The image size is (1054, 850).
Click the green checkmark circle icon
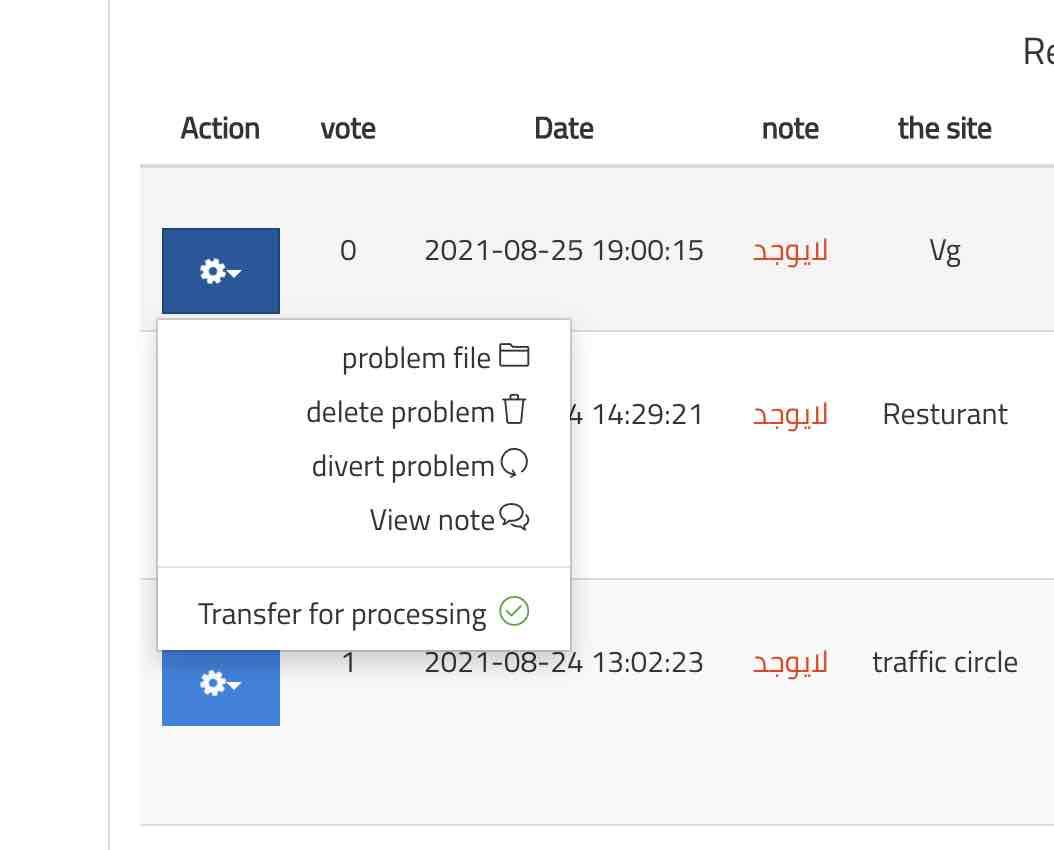coord(514,611)
